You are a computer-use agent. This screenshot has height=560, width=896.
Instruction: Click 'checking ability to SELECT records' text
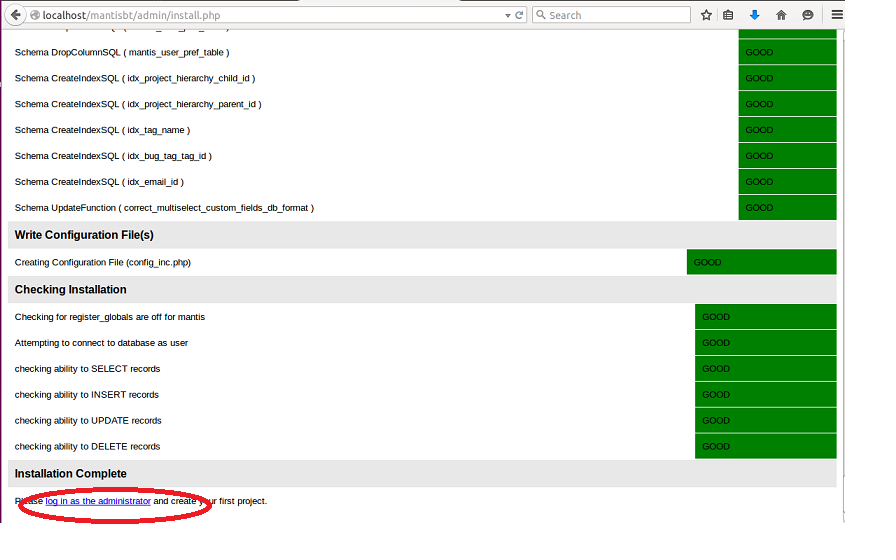[87, 369]
